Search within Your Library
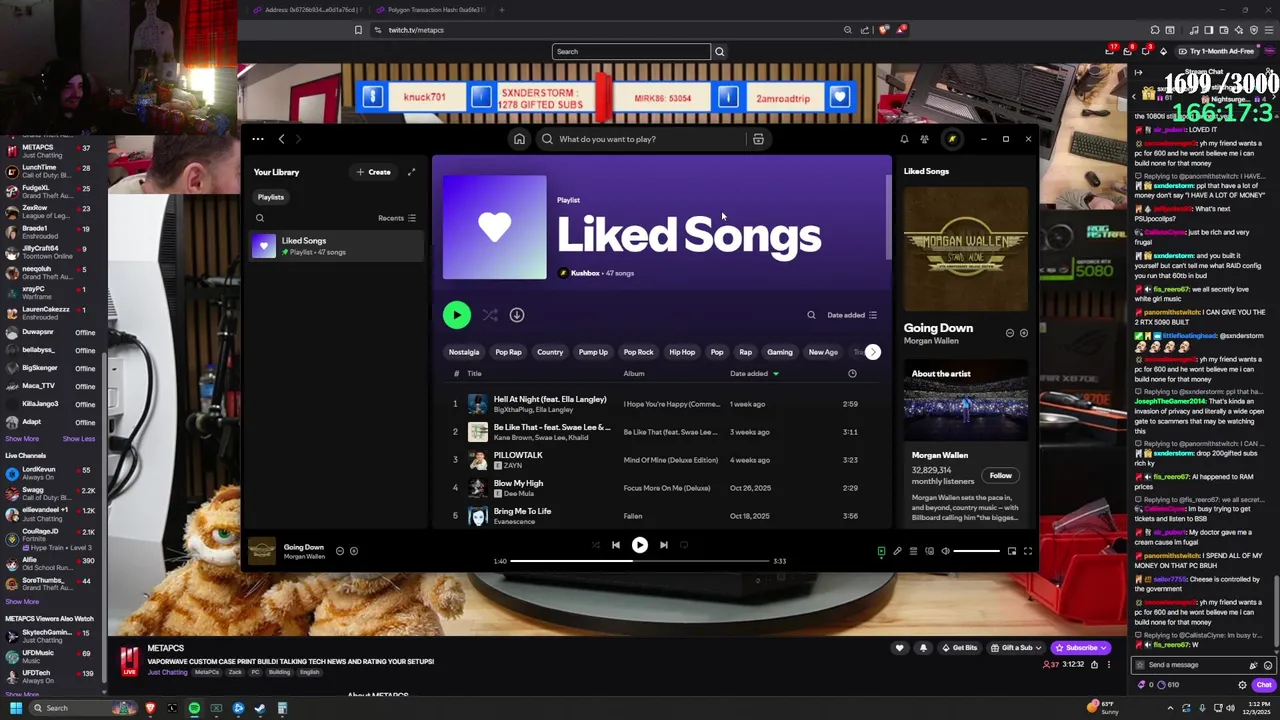 click(x=260, y=218)
